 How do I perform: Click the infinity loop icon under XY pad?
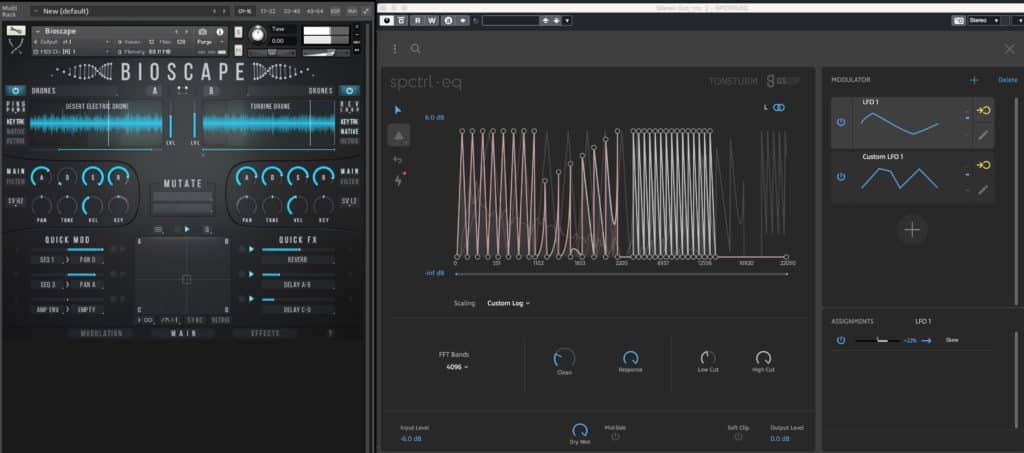[146, 320]
